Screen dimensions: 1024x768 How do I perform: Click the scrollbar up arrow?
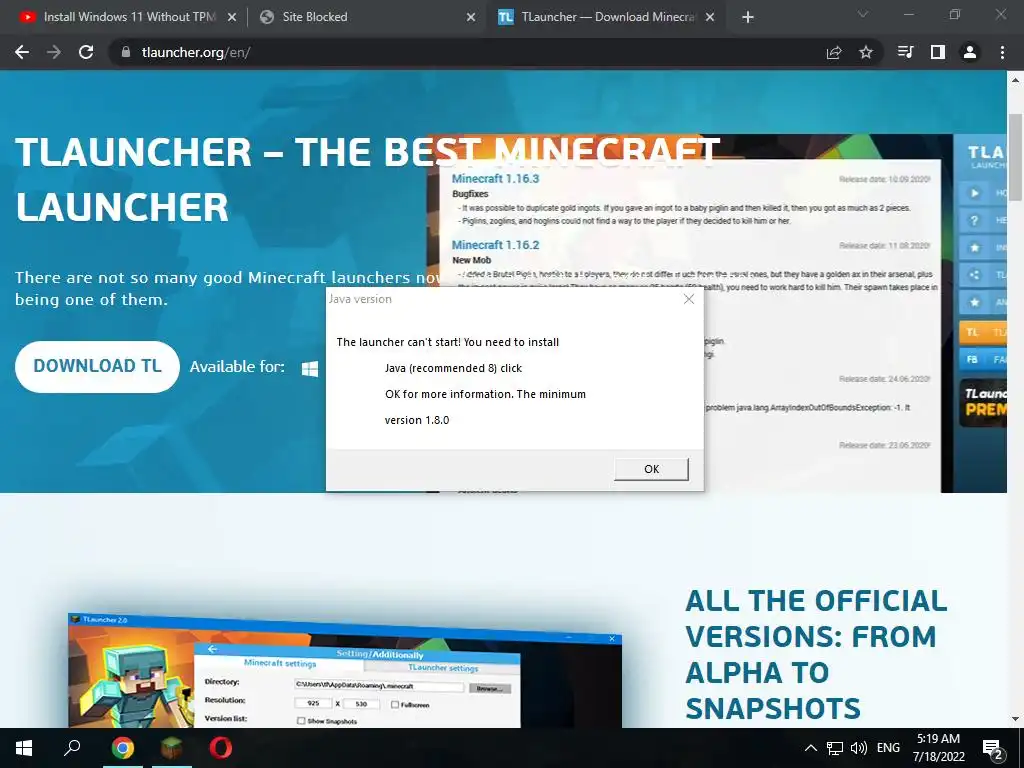pos(1015,81)
